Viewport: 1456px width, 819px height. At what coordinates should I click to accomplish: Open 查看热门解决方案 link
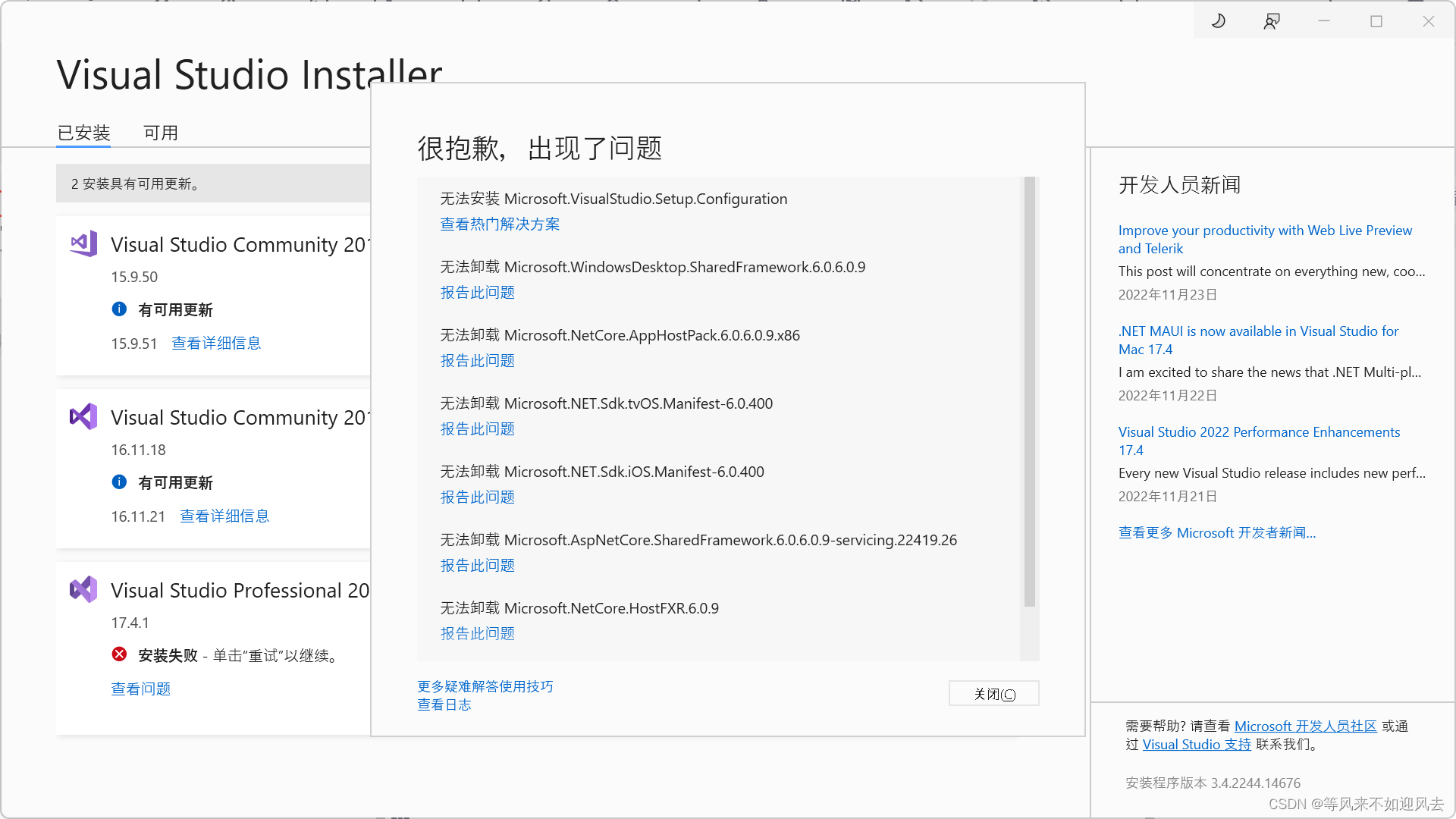(500, 224)
